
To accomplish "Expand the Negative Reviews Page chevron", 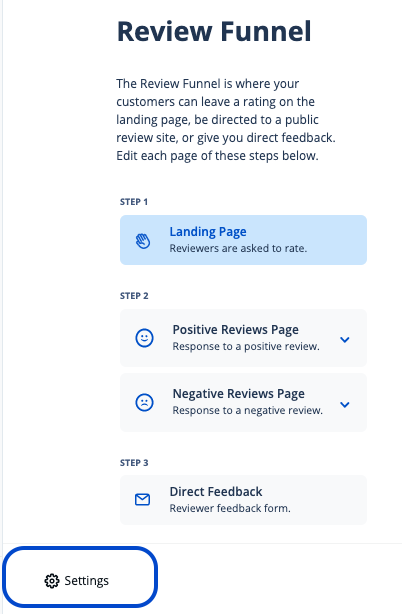I will (344, 405).
